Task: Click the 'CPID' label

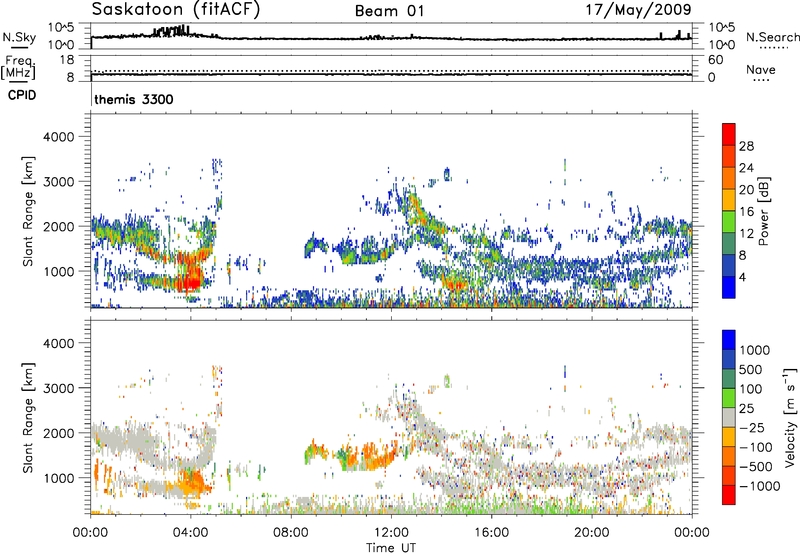Action: click(22, 95)
